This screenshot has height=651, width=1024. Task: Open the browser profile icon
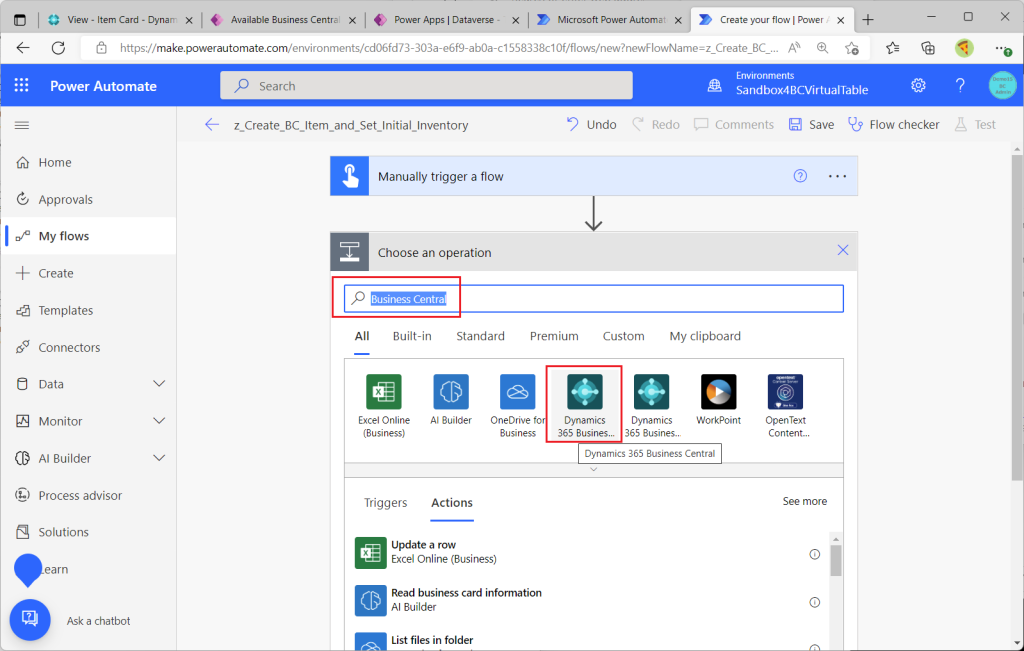[964, 48]
